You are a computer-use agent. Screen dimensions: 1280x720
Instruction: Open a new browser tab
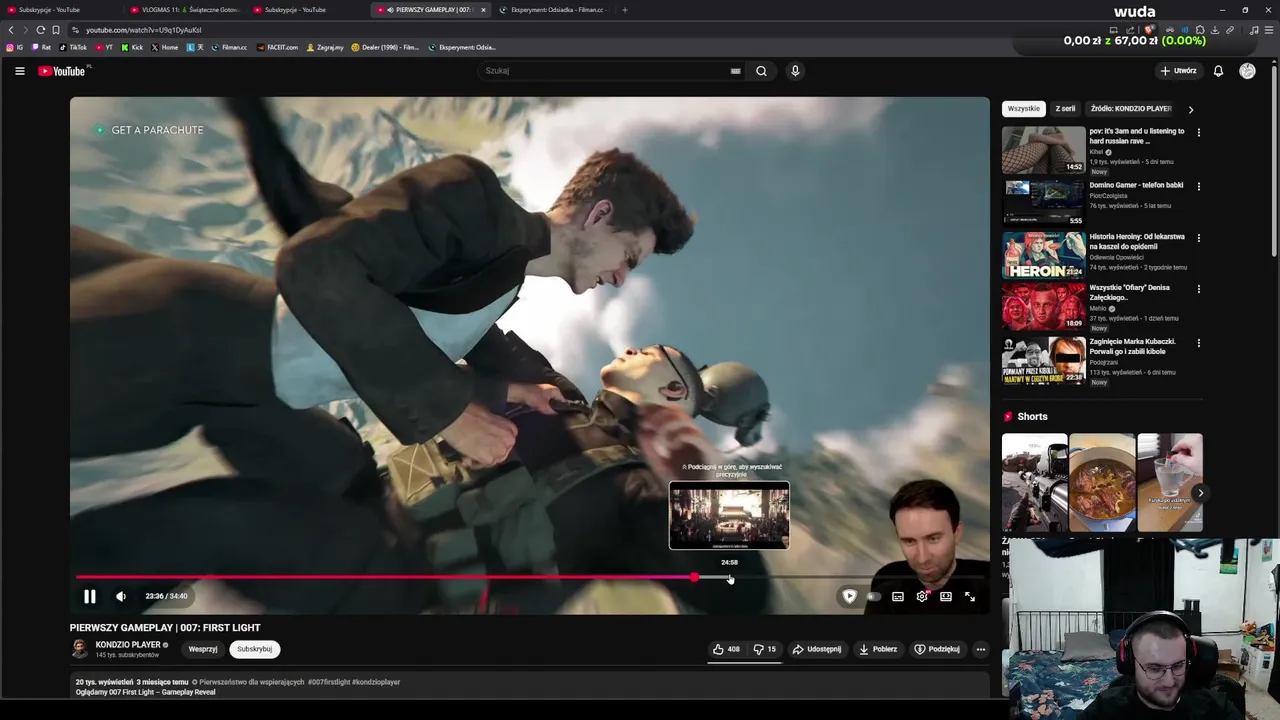coord(625,10)
